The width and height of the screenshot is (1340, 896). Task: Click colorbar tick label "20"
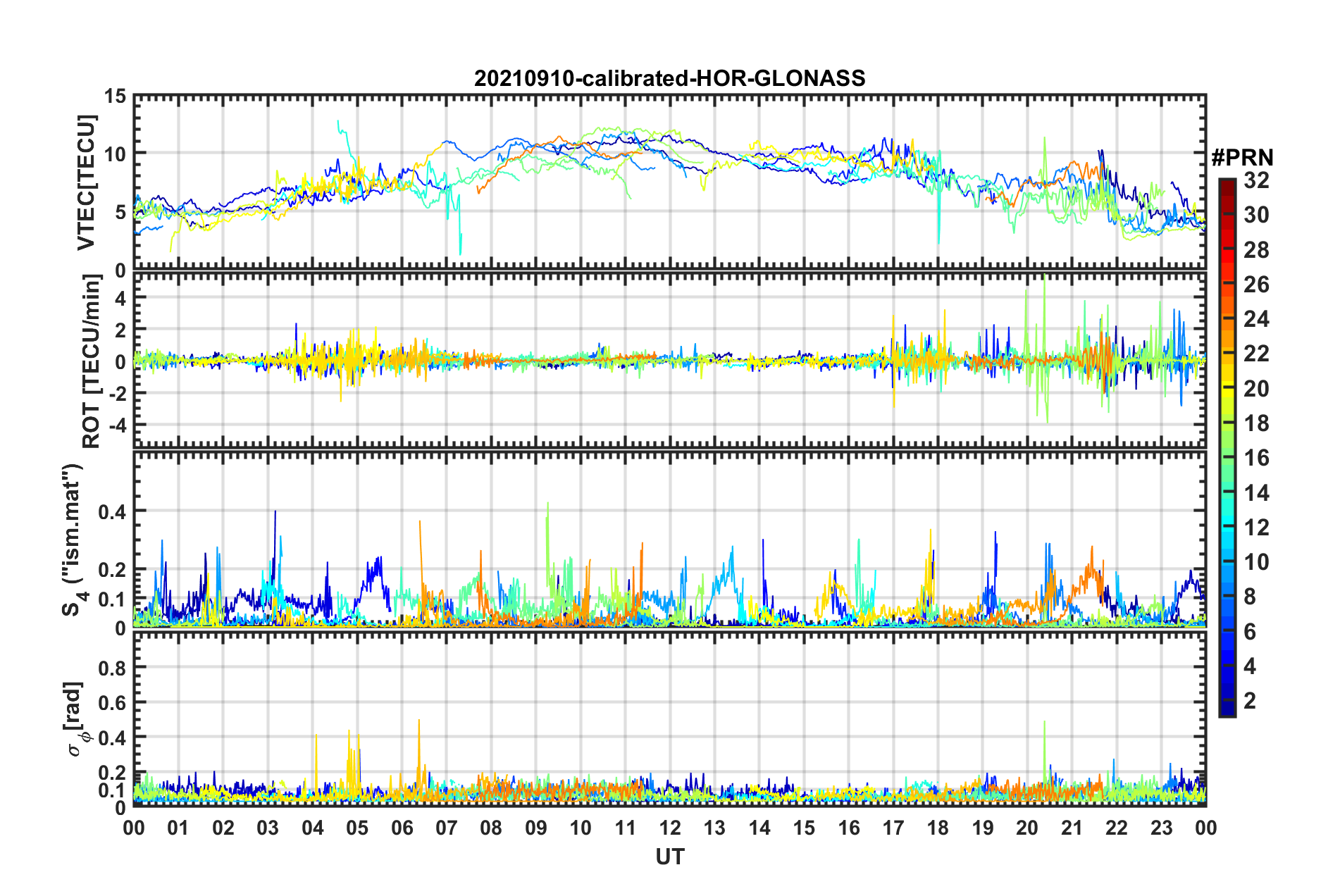pyautogui.click(x=1256, y=389)
